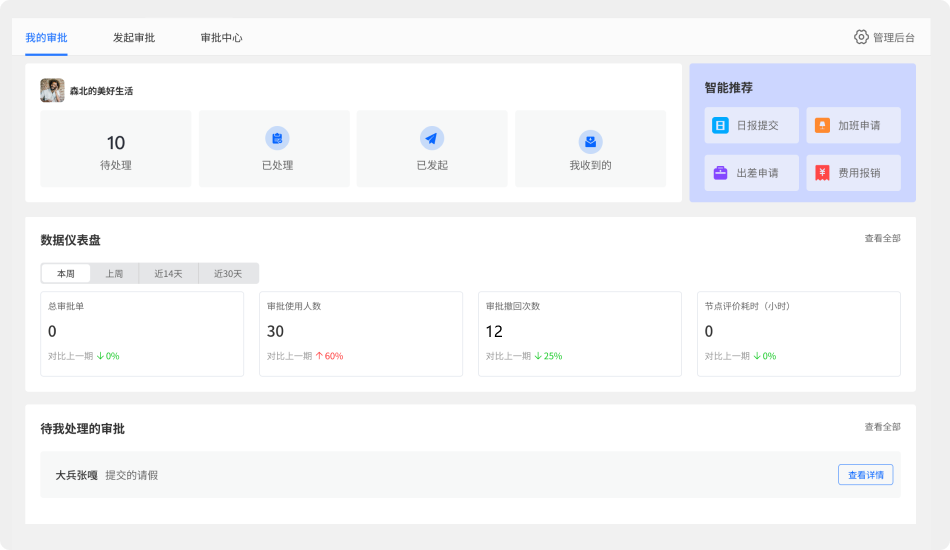This screenshot has height=550, width=950.
Task: Go to the 我的审批 tab
Action: pyautogui.click(x=46, y=38)
